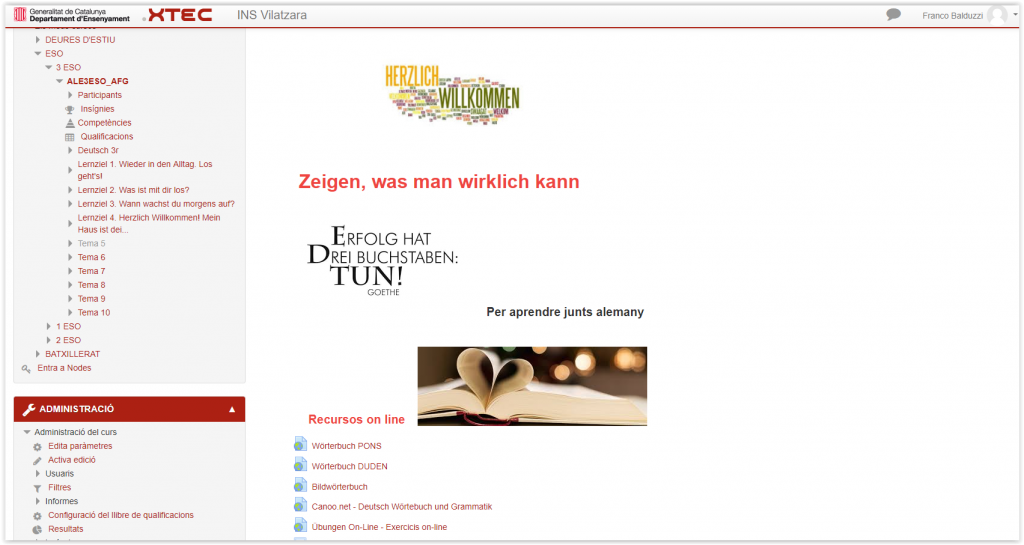Collapse the Administració block with arrow
Image resolution: width=1024 pixels, height=545 pixels.
tap(232, 409)
